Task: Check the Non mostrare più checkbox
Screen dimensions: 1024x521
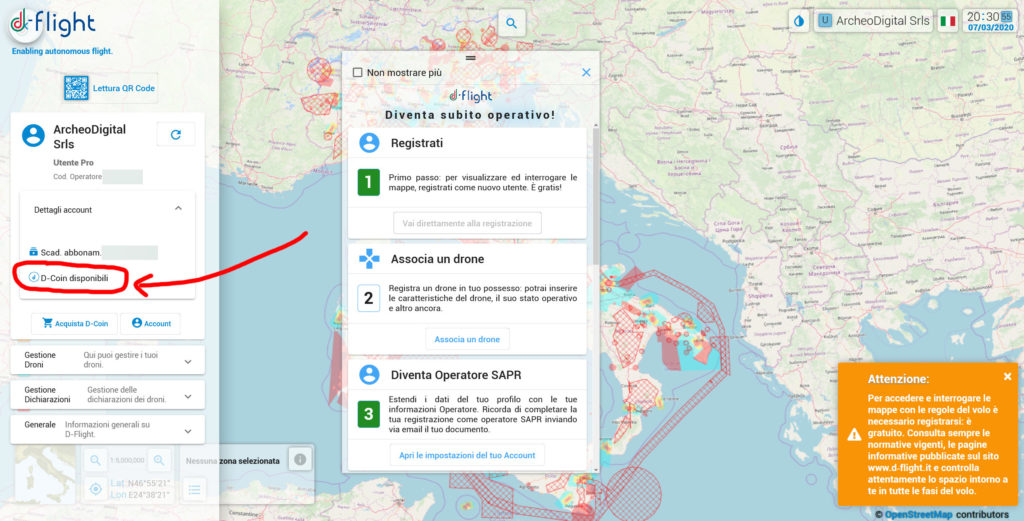Action: click(x=357, y=72)
